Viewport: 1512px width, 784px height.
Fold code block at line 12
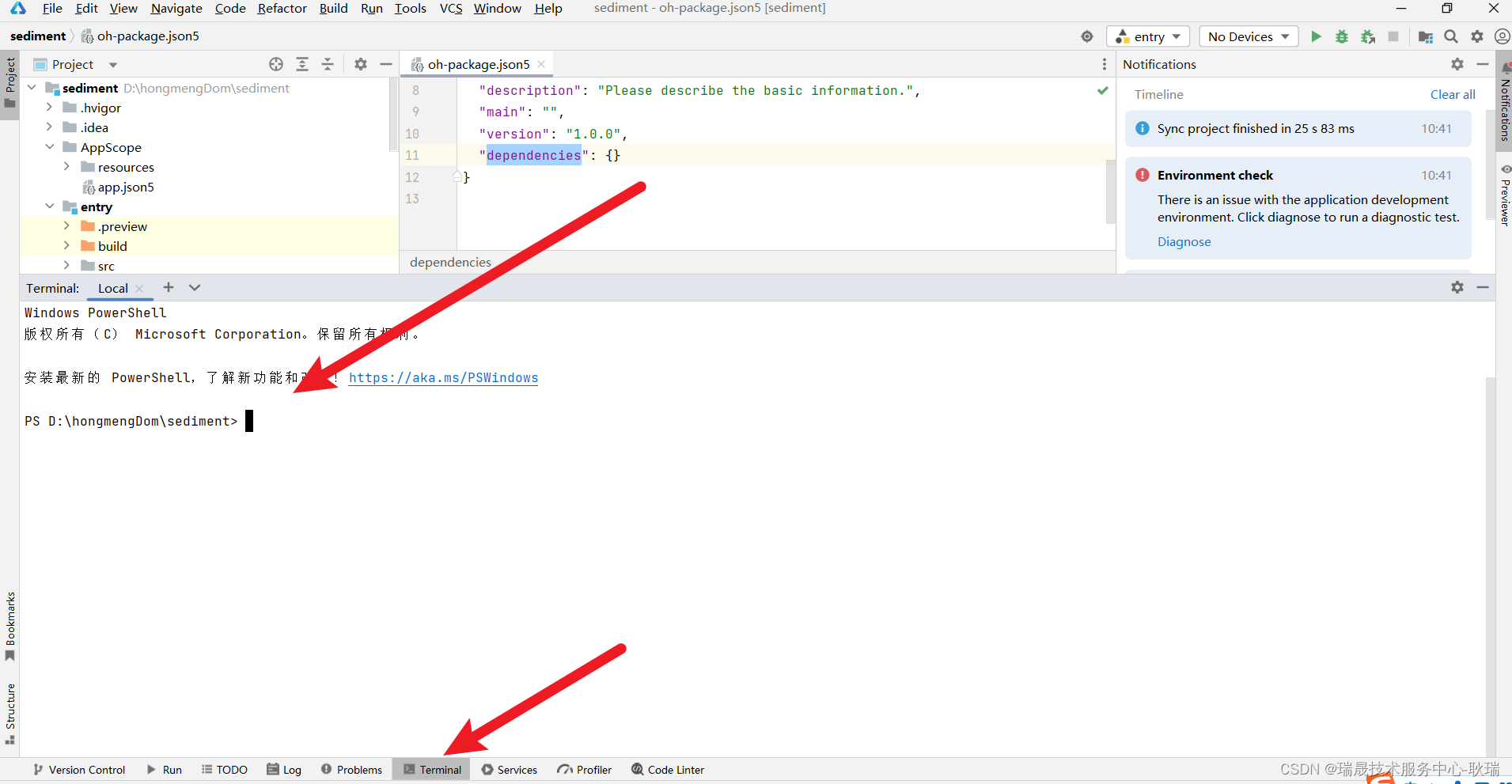pyautogui.click(x=457, y=177)
